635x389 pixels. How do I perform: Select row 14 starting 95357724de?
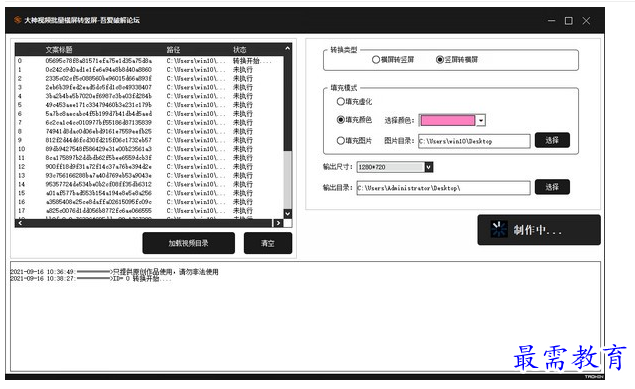click(x=149, y=184)
